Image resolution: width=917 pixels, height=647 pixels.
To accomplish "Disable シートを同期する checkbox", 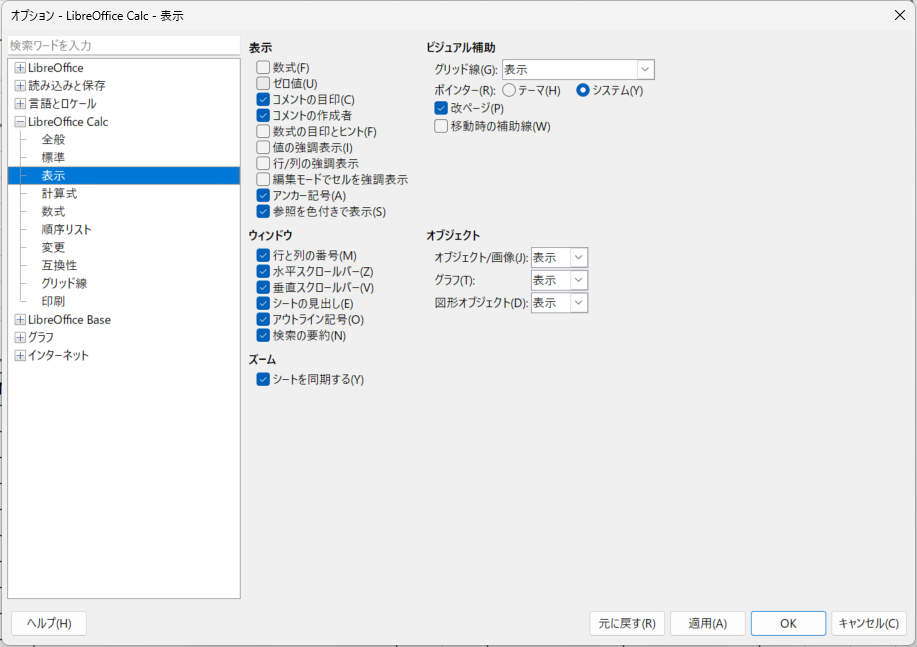I will [x=264, y=380].
